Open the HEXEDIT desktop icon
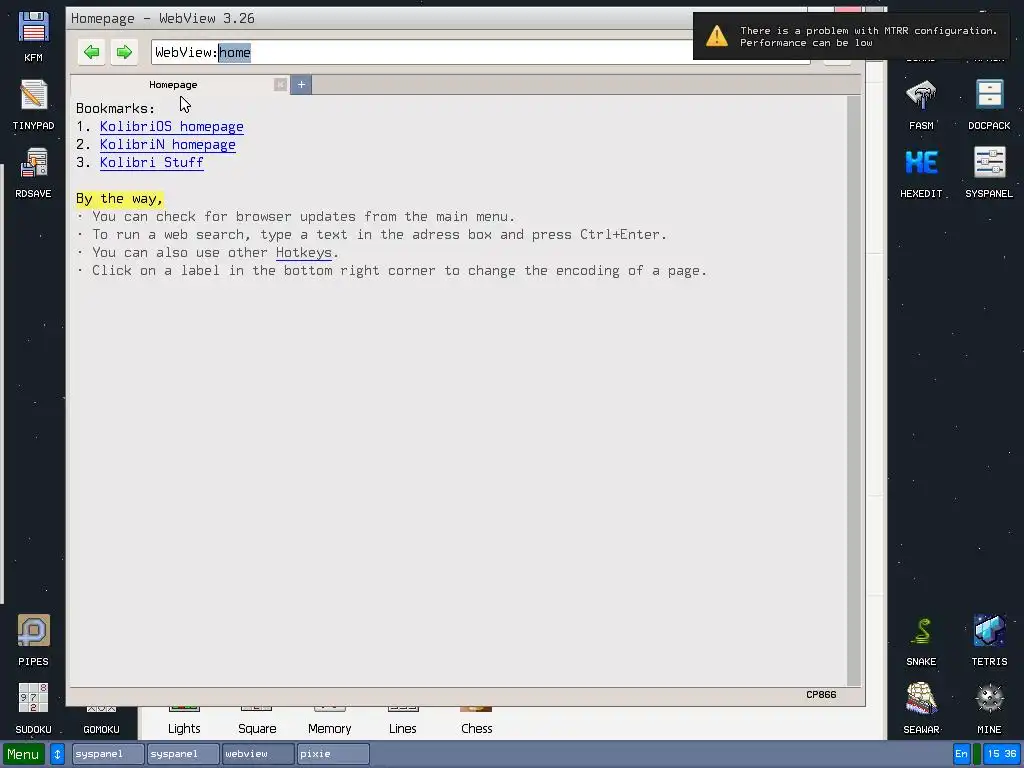The width and height of the screenshot is (1024, 768). (921, 172)
